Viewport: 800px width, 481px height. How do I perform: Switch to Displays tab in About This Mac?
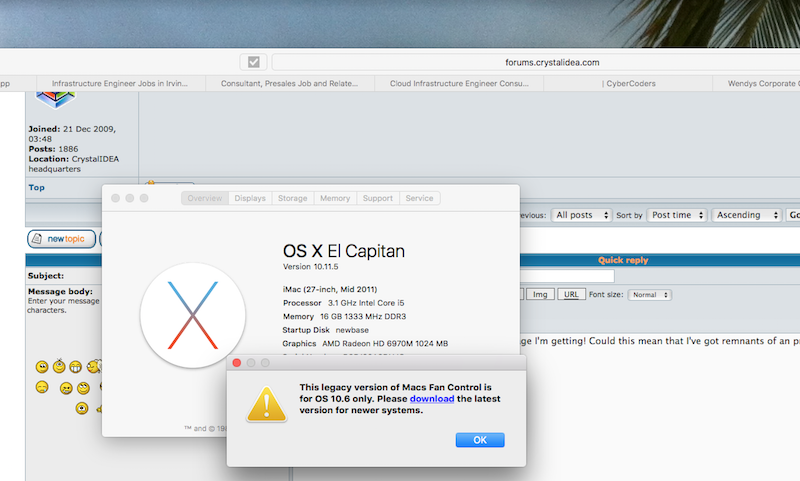click(x=250, y=198)
